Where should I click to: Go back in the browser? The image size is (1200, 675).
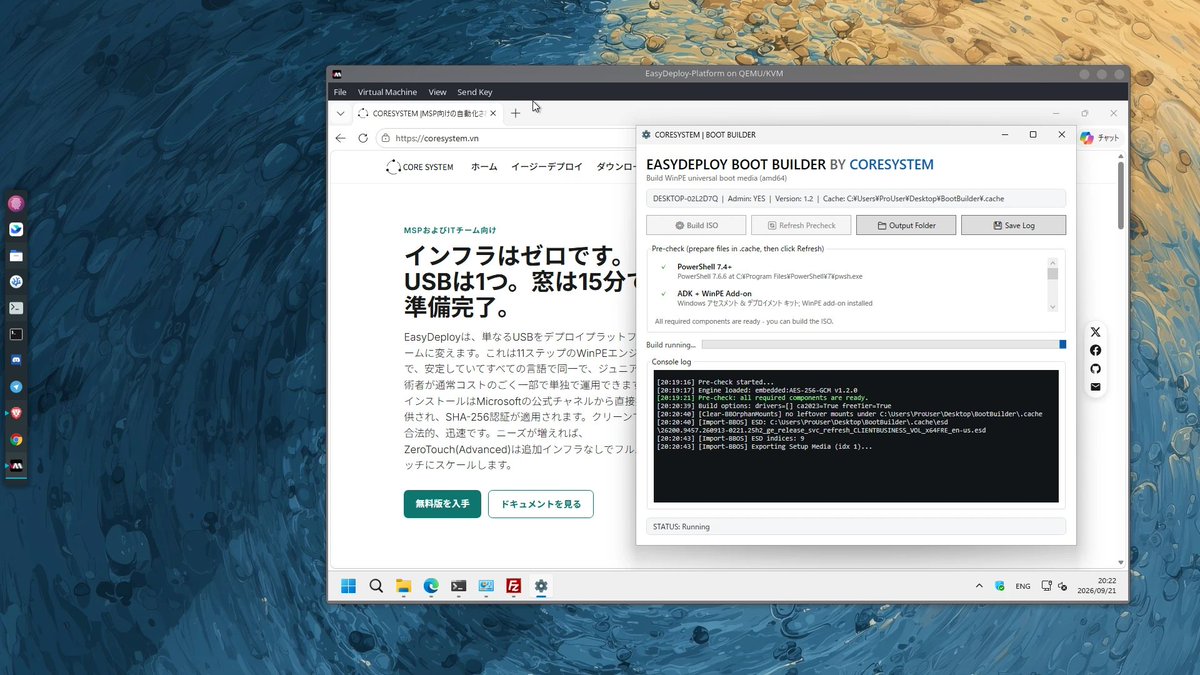[x=341, y=138]
